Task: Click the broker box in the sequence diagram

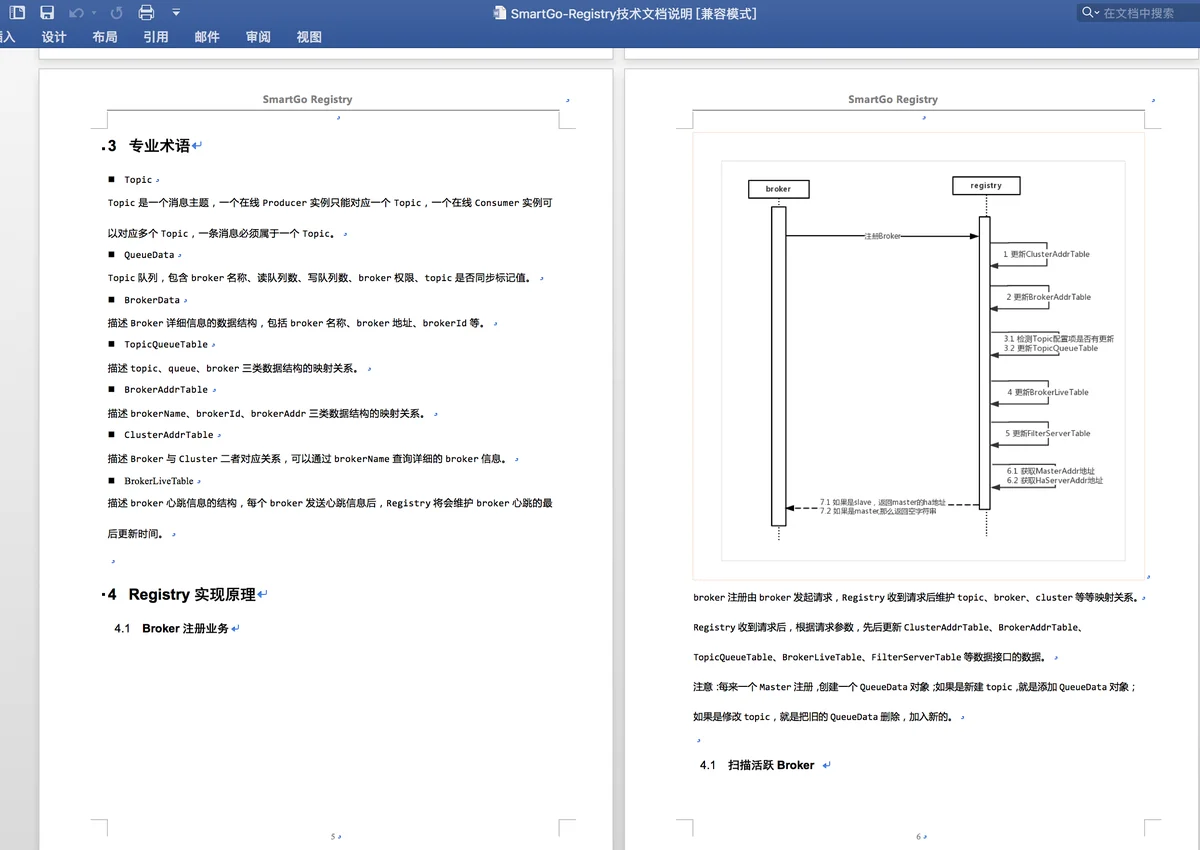Action: (778, 189)
